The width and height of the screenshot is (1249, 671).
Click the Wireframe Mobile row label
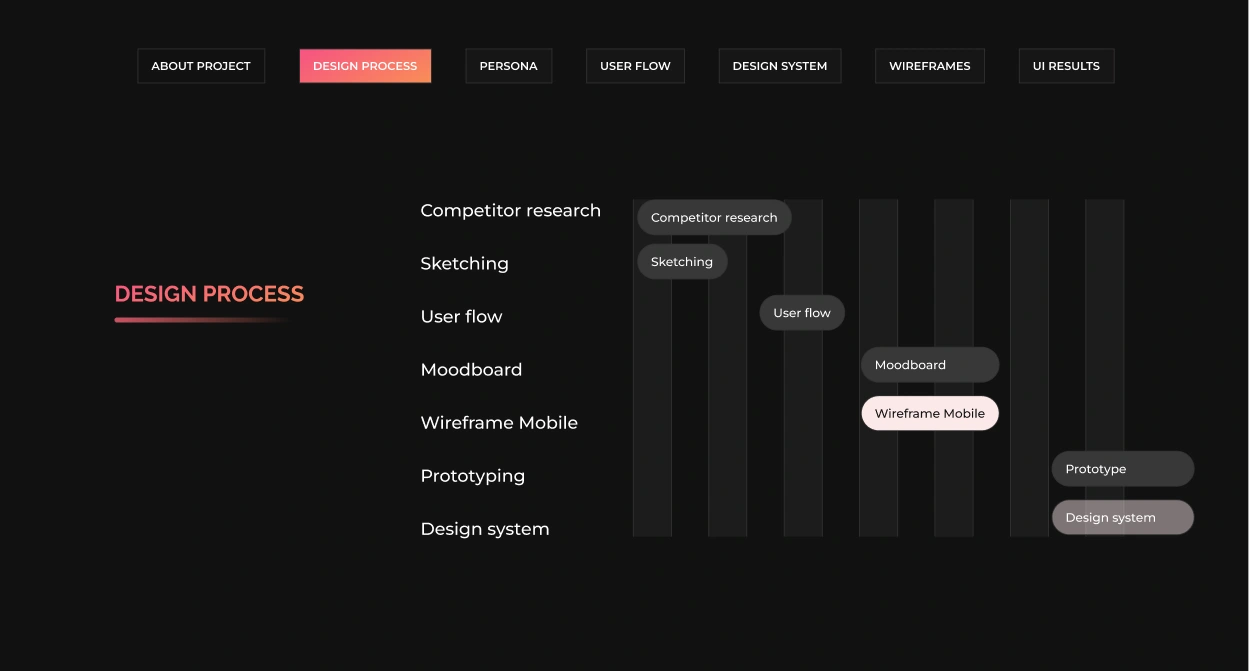coord(499,423)
